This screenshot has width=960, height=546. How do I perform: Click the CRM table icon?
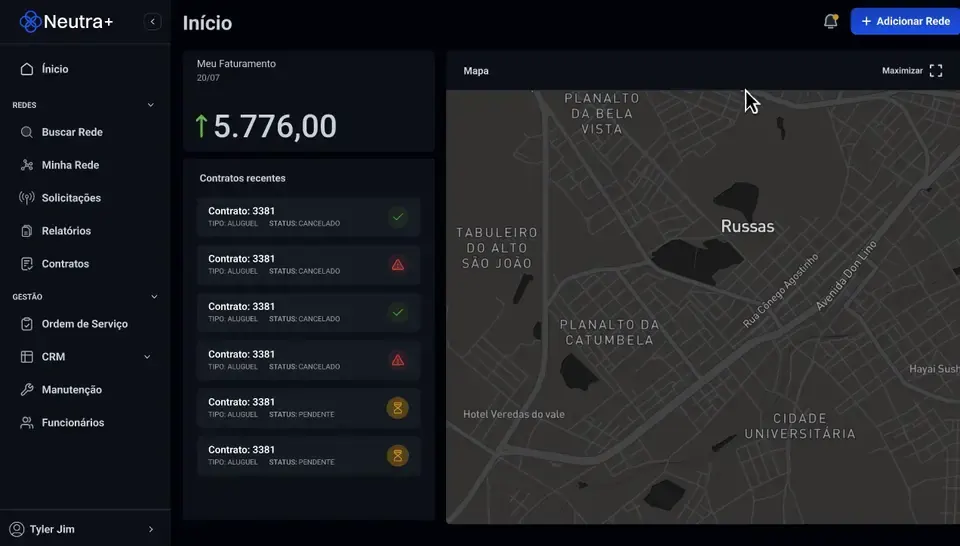pos(26,357)
